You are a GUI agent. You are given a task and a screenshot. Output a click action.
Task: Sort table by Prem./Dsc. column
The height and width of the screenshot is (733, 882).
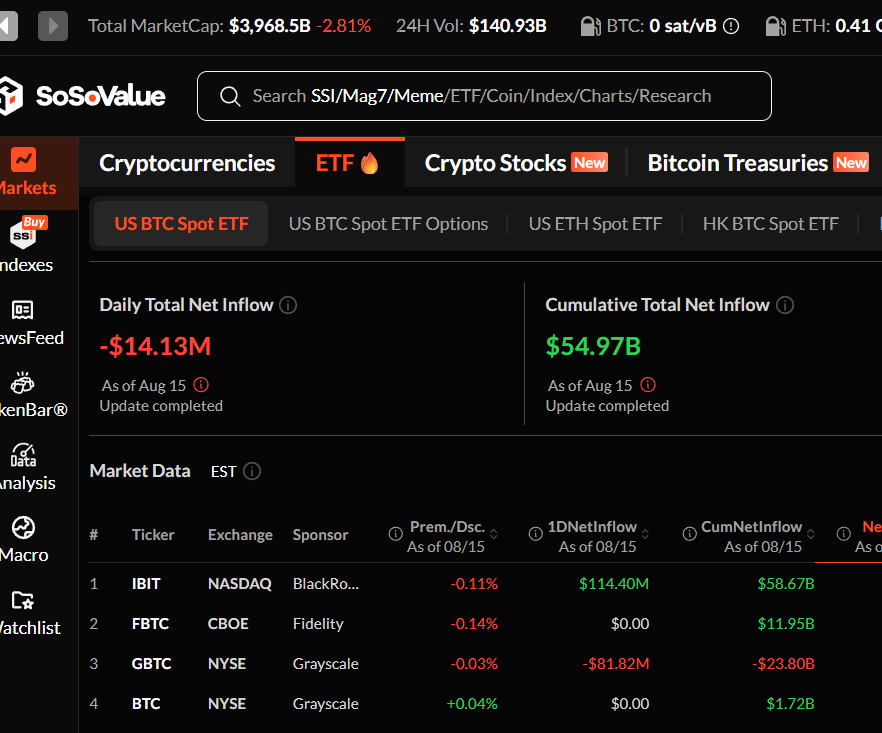pyautogui.click(x=494, y=534)
